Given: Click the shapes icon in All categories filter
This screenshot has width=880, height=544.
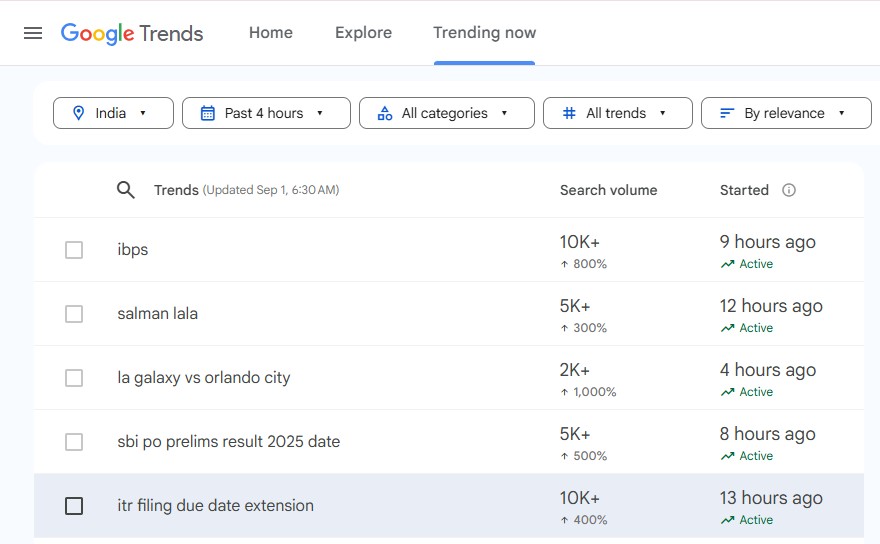Looking at the screenshot, I should 385,113.
